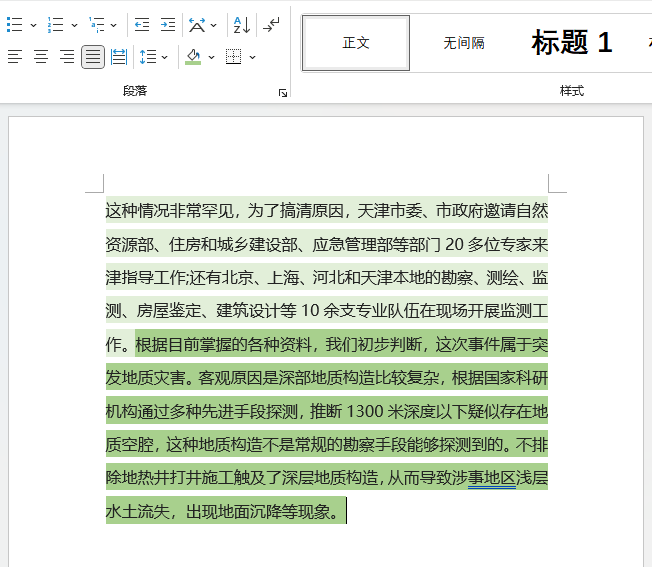The image size is (652, 567).
Task: Open bullet list style dropdown
Action: 33,25
